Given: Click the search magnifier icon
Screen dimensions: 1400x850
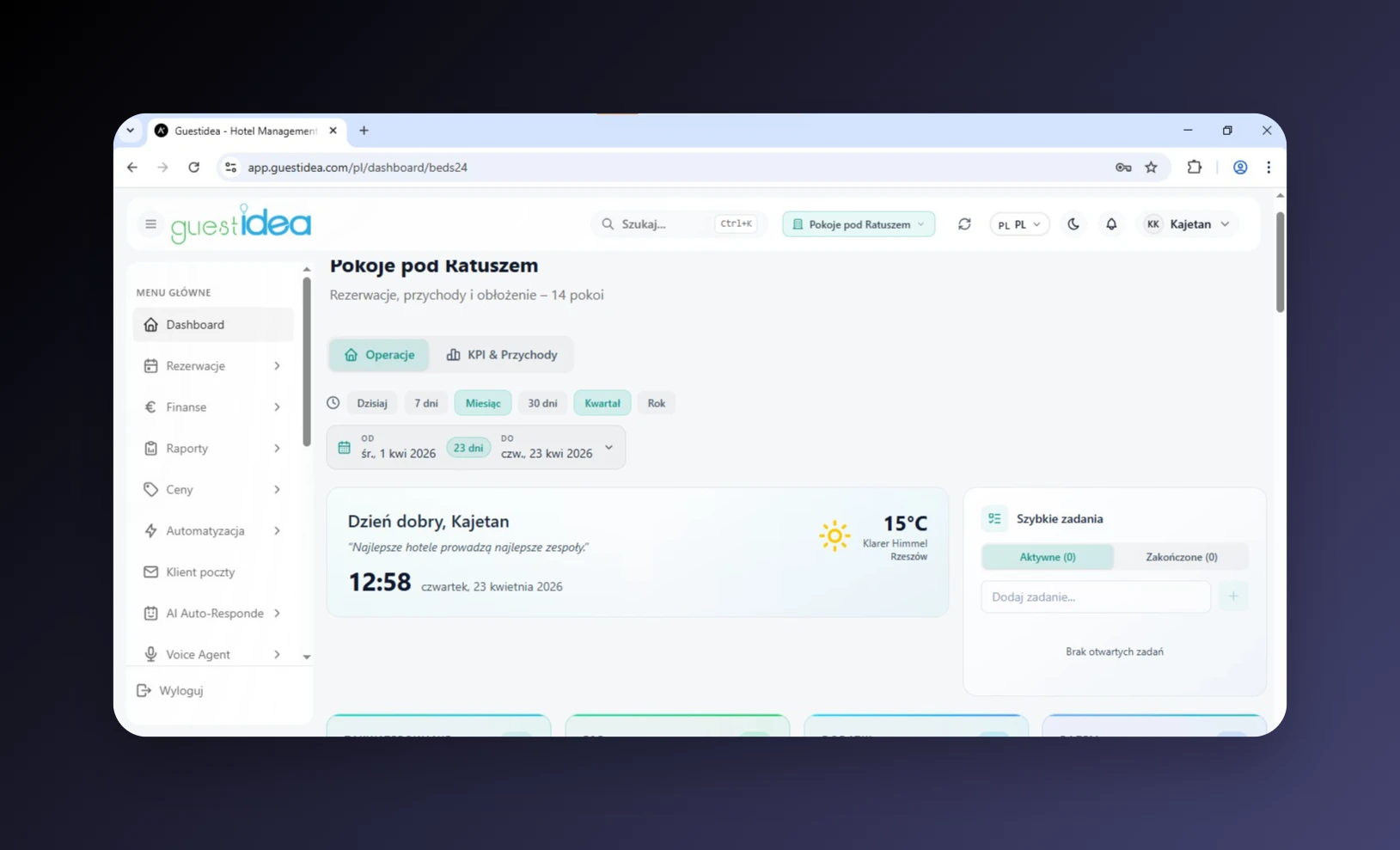Looking at the screenshot, I should (608, 224).
